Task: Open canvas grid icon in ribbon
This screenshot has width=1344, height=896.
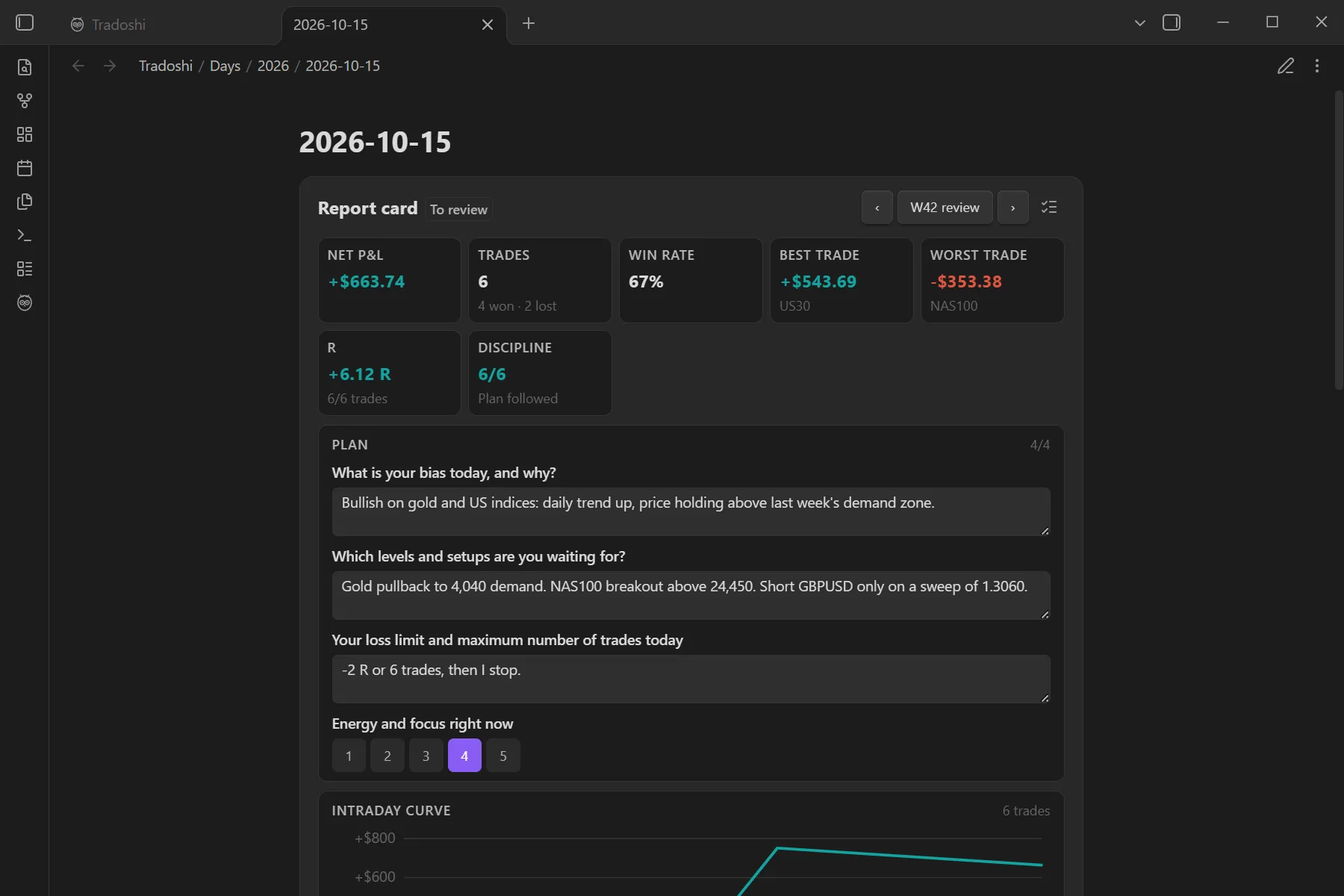Action: (x=25, y=134)
